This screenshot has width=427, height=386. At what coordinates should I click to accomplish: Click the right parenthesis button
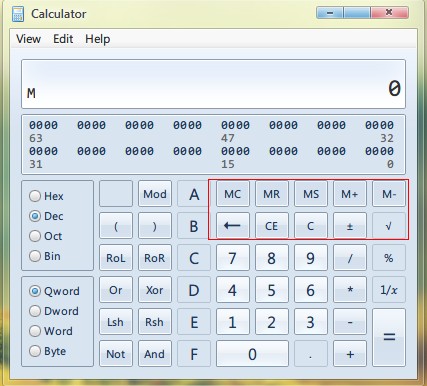click(x=155, y=226)
